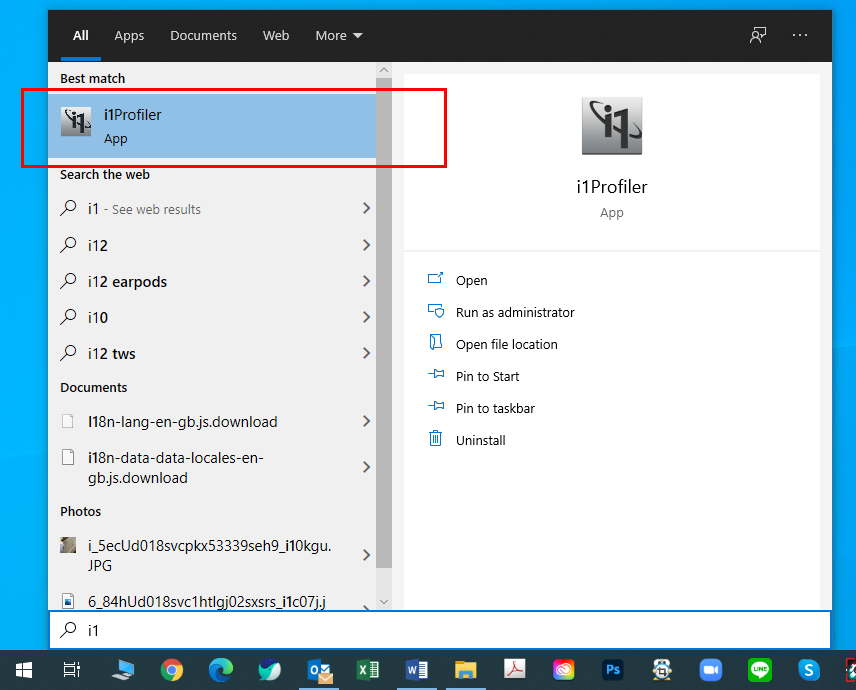Click the pin icon beside Pin to taskbar
The height and width of the screenshot is (690, 856).
[436, 406]
